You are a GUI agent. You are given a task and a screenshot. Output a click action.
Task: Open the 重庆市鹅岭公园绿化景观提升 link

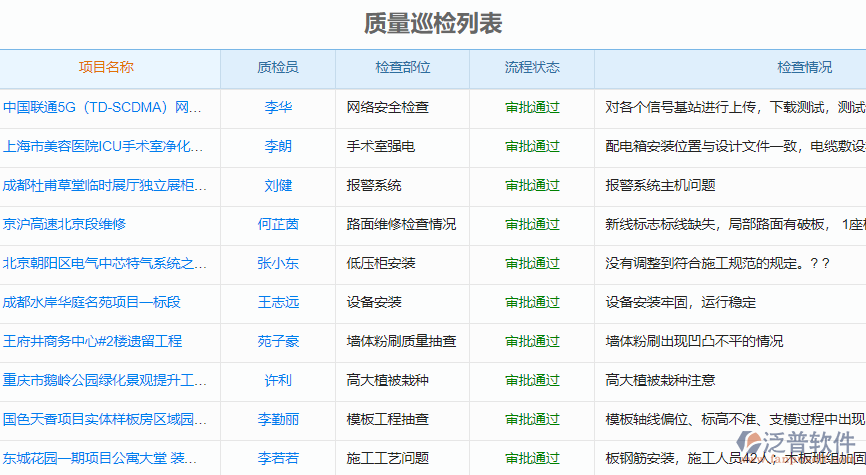tap(104, 380)
